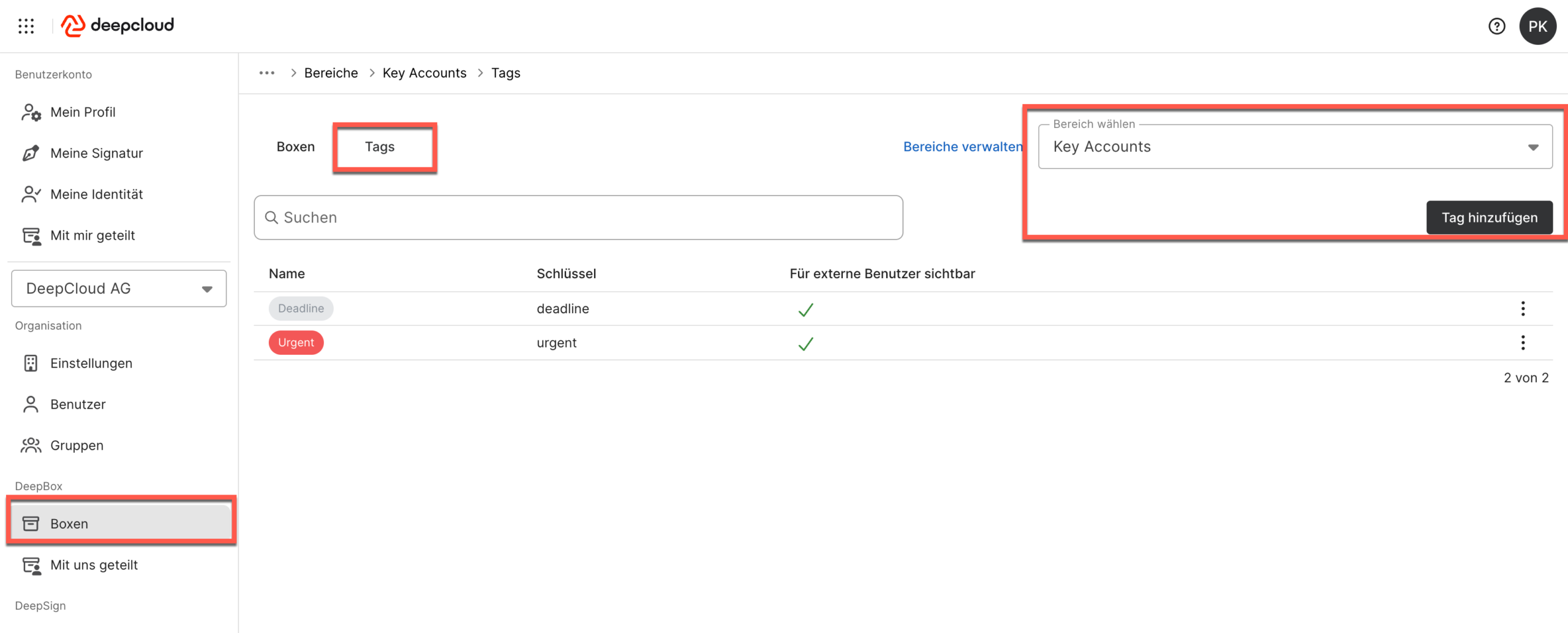Expand the breadcrumb ellipsis
This screenshot has width=1568, height=633.
point(266,73)
